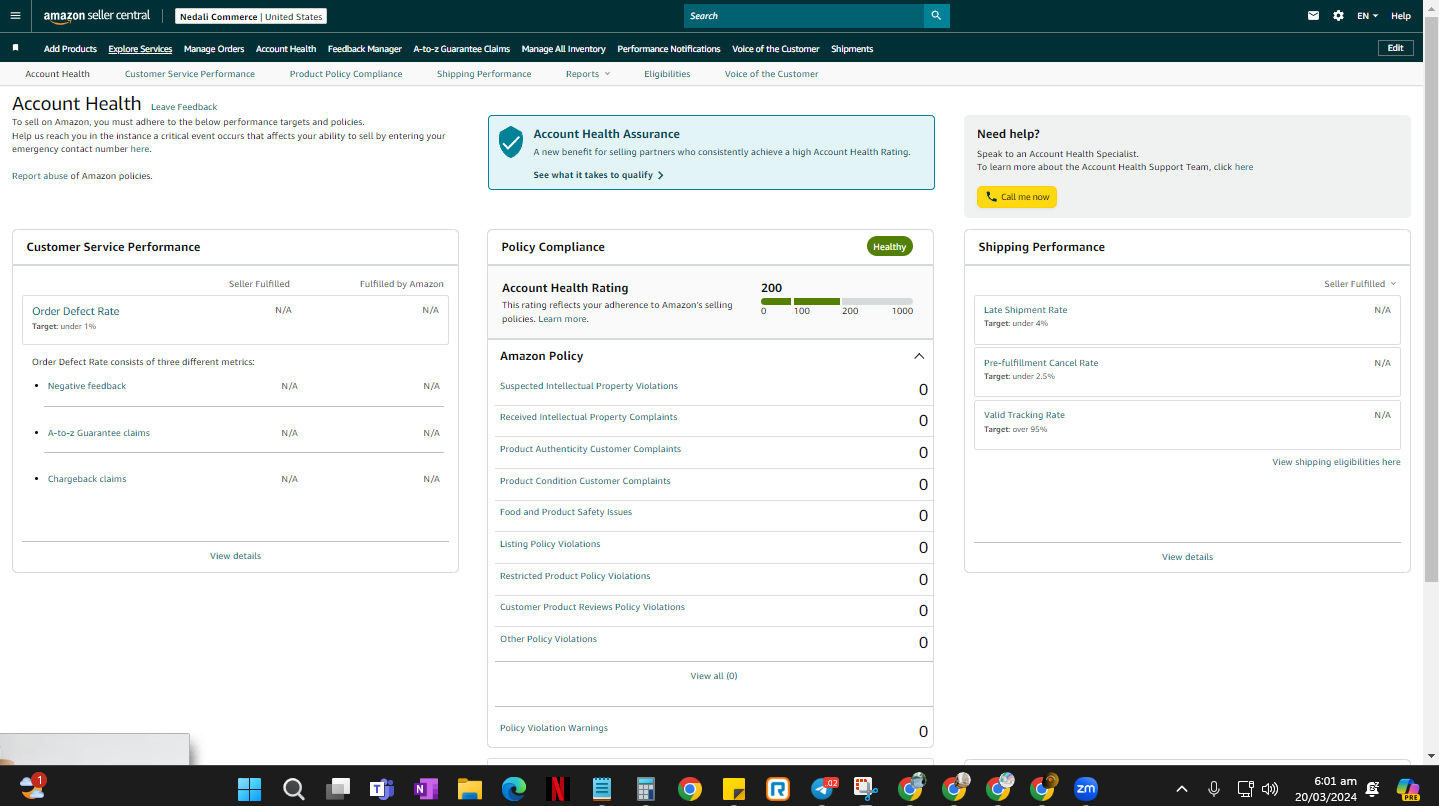Open Shipments in the top menu

pyautogui.click(x=852, y=49)
